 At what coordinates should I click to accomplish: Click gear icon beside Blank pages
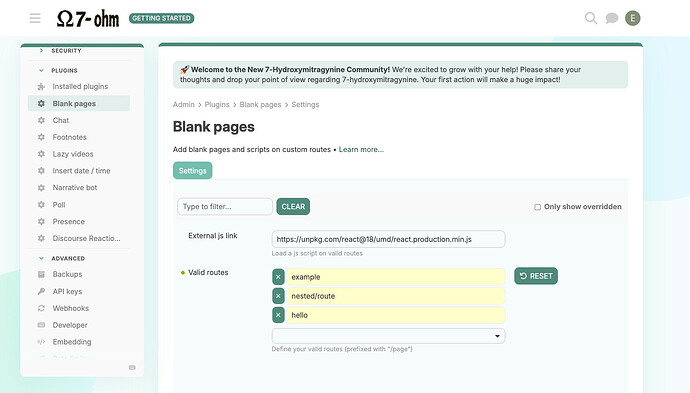(x=41, y=103)
